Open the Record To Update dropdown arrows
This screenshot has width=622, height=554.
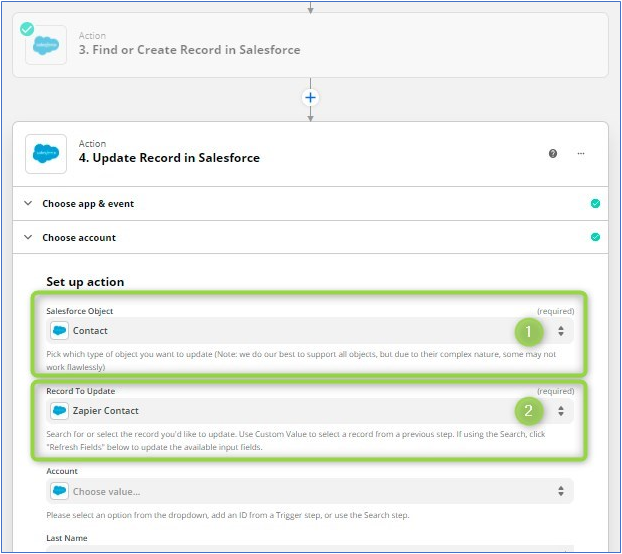pos(561,410)
